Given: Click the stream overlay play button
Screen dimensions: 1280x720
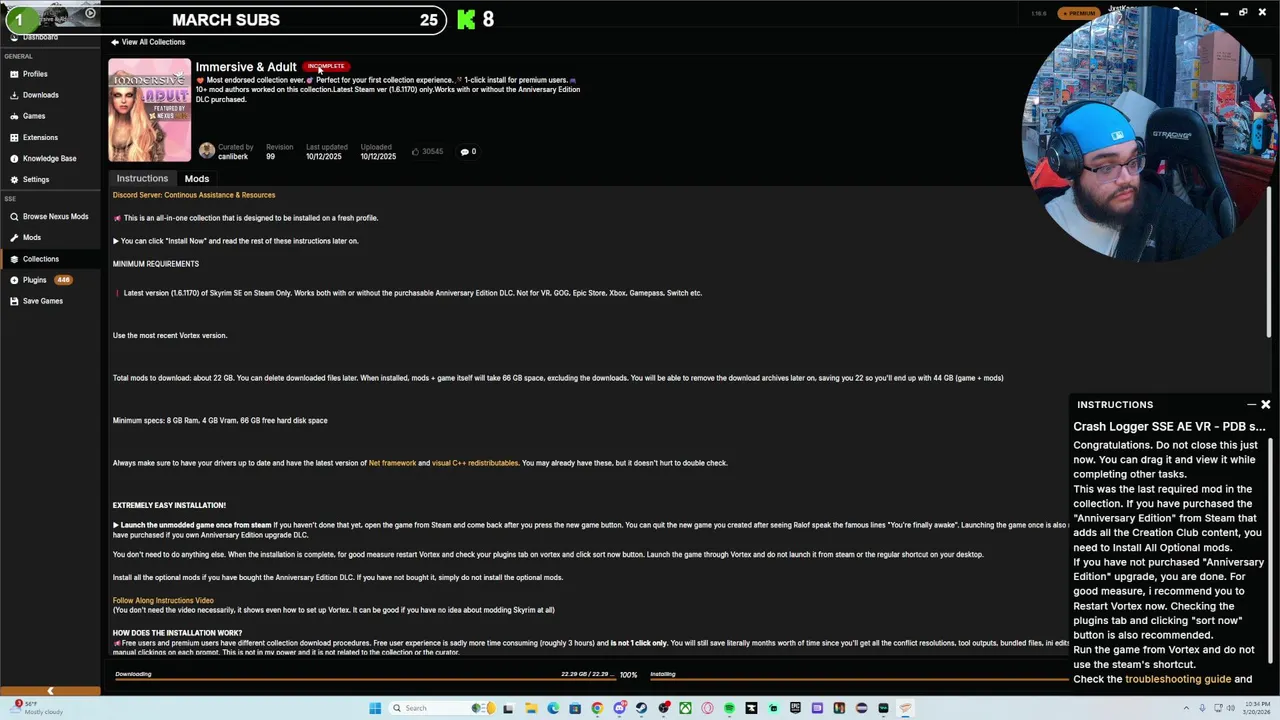Looking at the screenshot, I should click(x=90, y=13).
